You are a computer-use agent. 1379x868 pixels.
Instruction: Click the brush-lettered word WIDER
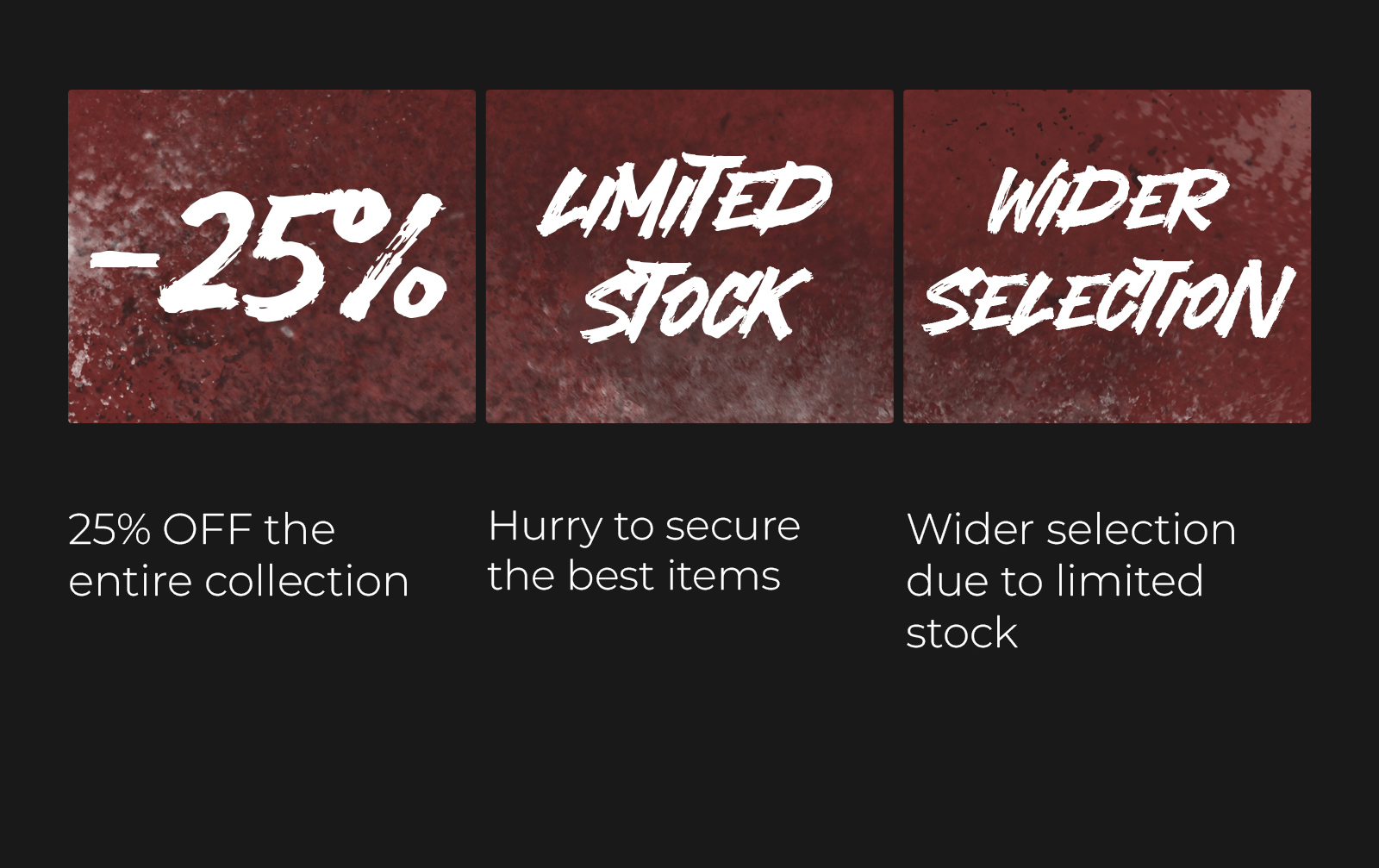1107,198
